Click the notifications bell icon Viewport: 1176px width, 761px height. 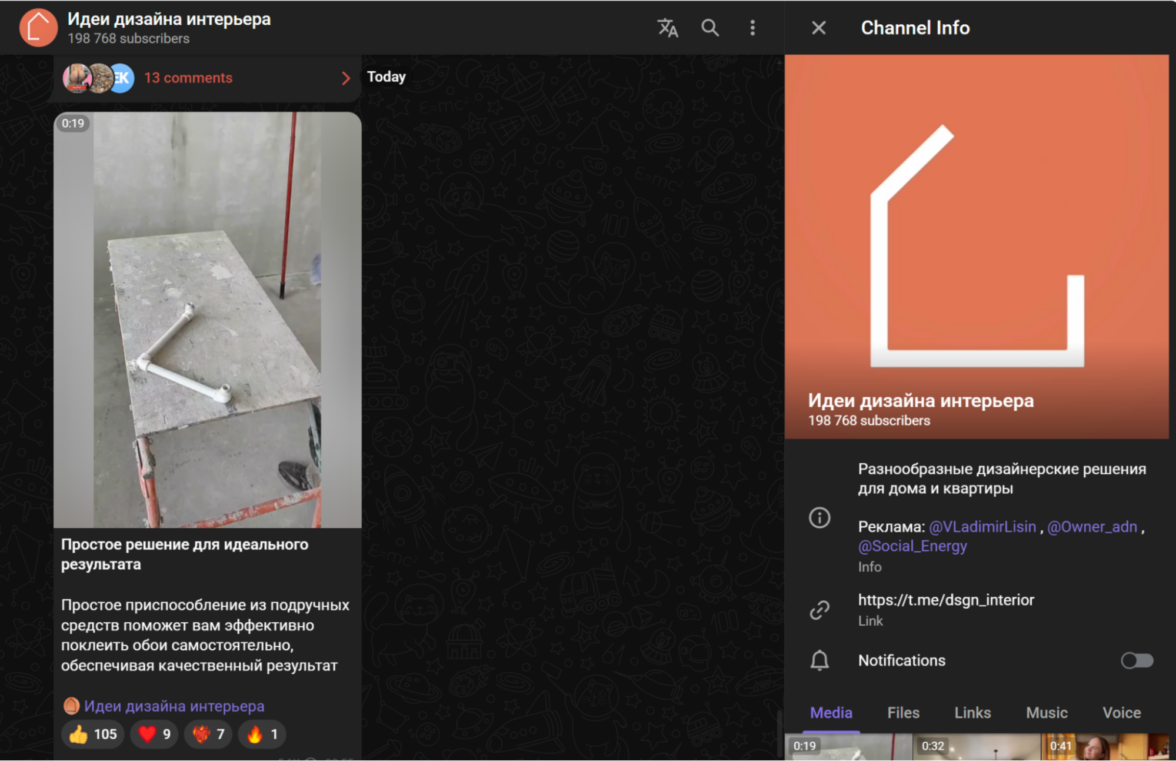tap(819, 661)
